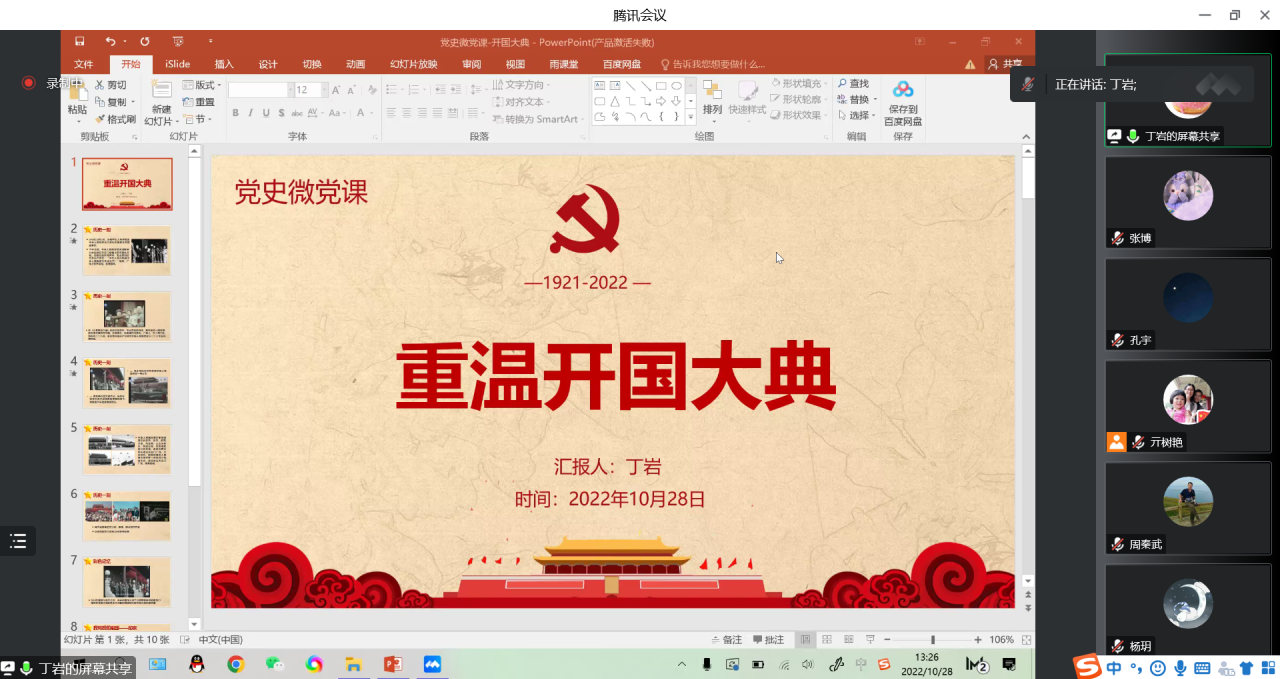This screenshot has height=679, width=1280.
Task: Expand the shapes gallery more arrow
Action: coord(690,116)
